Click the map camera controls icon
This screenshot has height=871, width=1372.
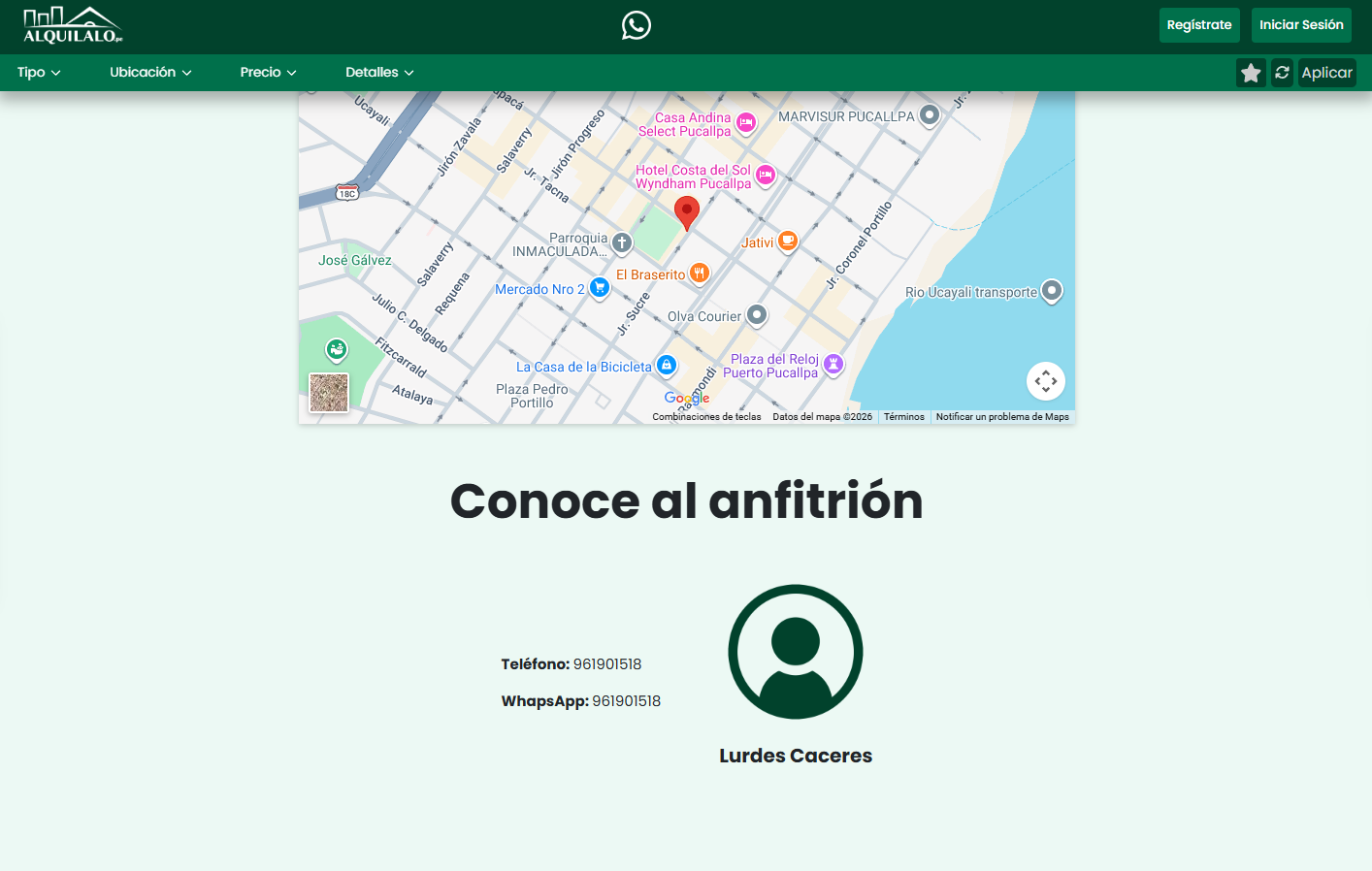(x=1045, y=381)
